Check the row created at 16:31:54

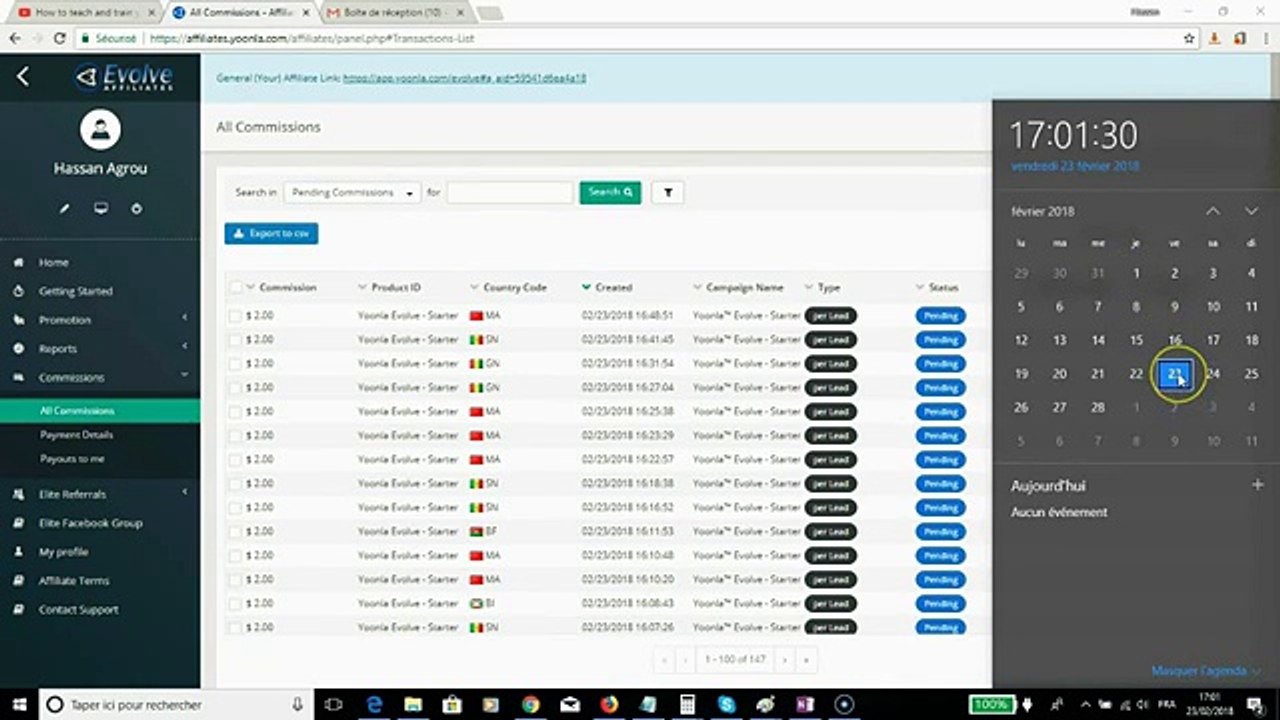click(235, 363)
